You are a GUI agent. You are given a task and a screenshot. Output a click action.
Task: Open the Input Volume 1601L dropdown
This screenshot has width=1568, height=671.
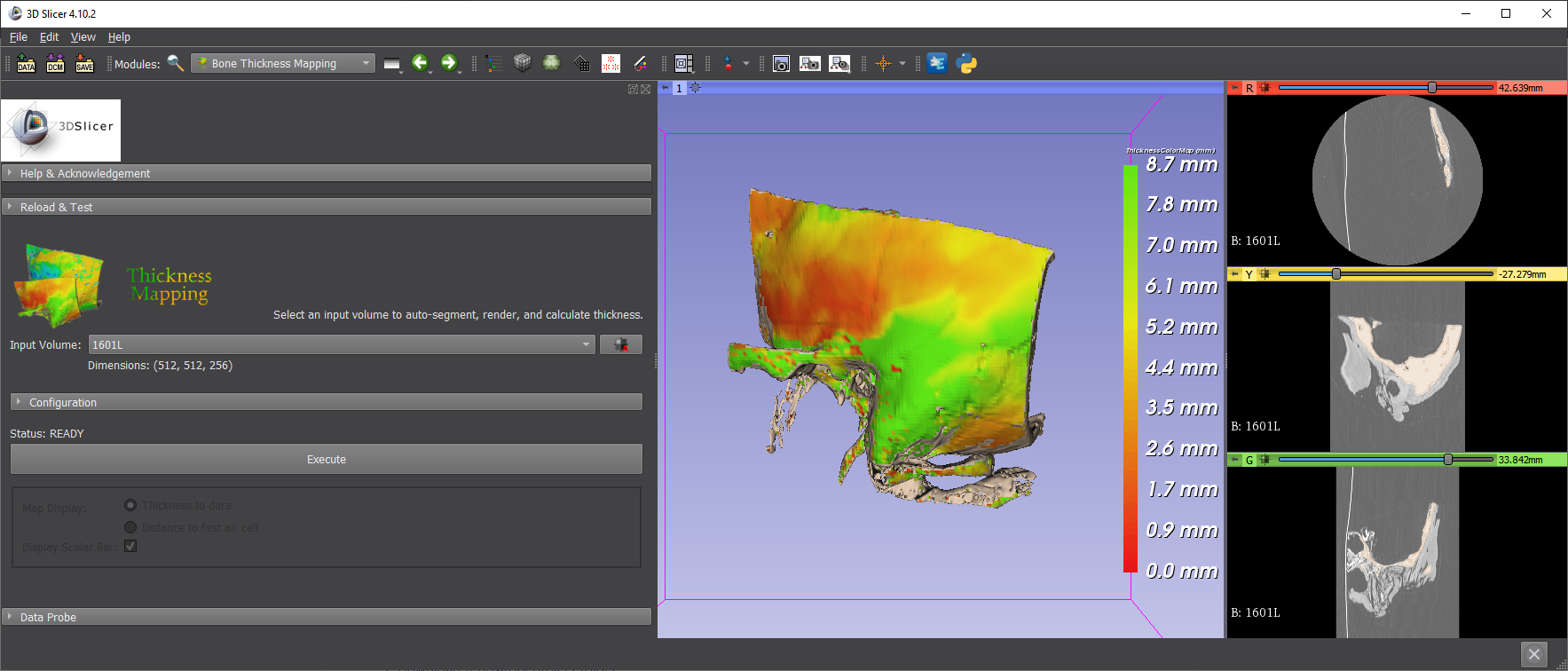pos(342,344)
